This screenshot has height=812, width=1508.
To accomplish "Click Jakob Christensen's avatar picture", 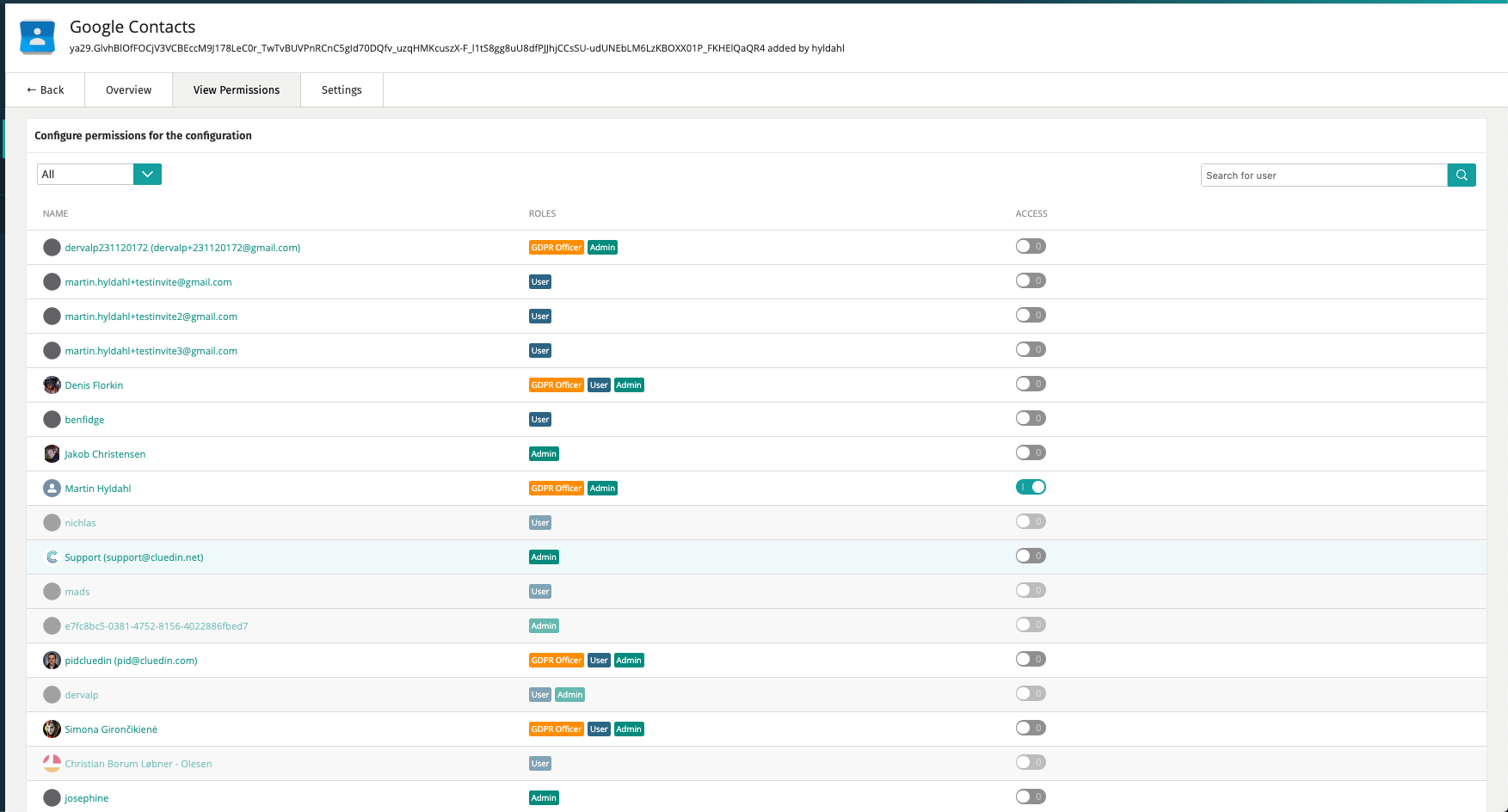I will (x=52, y=454).
